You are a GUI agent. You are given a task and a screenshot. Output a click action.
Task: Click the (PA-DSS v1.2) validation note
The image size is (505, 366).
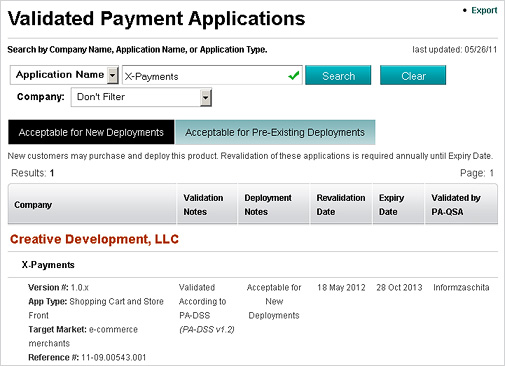click(x=207, y=330)
